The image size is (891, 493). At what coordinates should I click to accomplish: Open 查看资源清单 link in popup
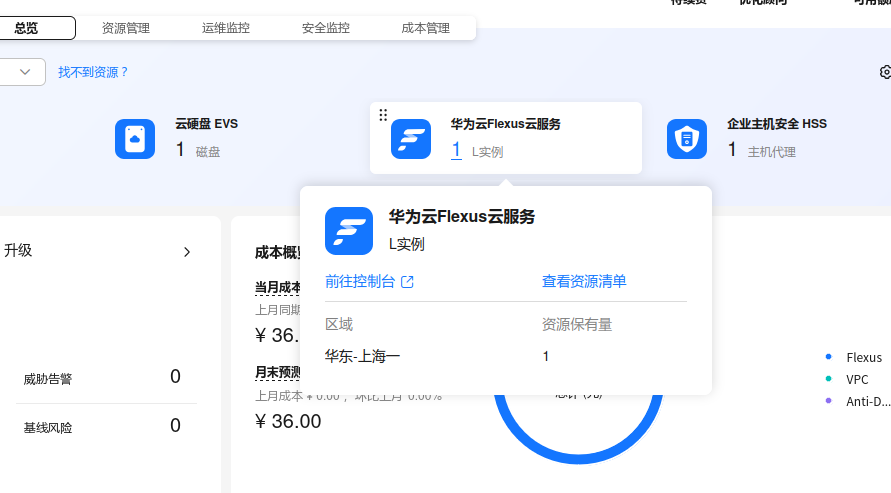coord(584,282)
